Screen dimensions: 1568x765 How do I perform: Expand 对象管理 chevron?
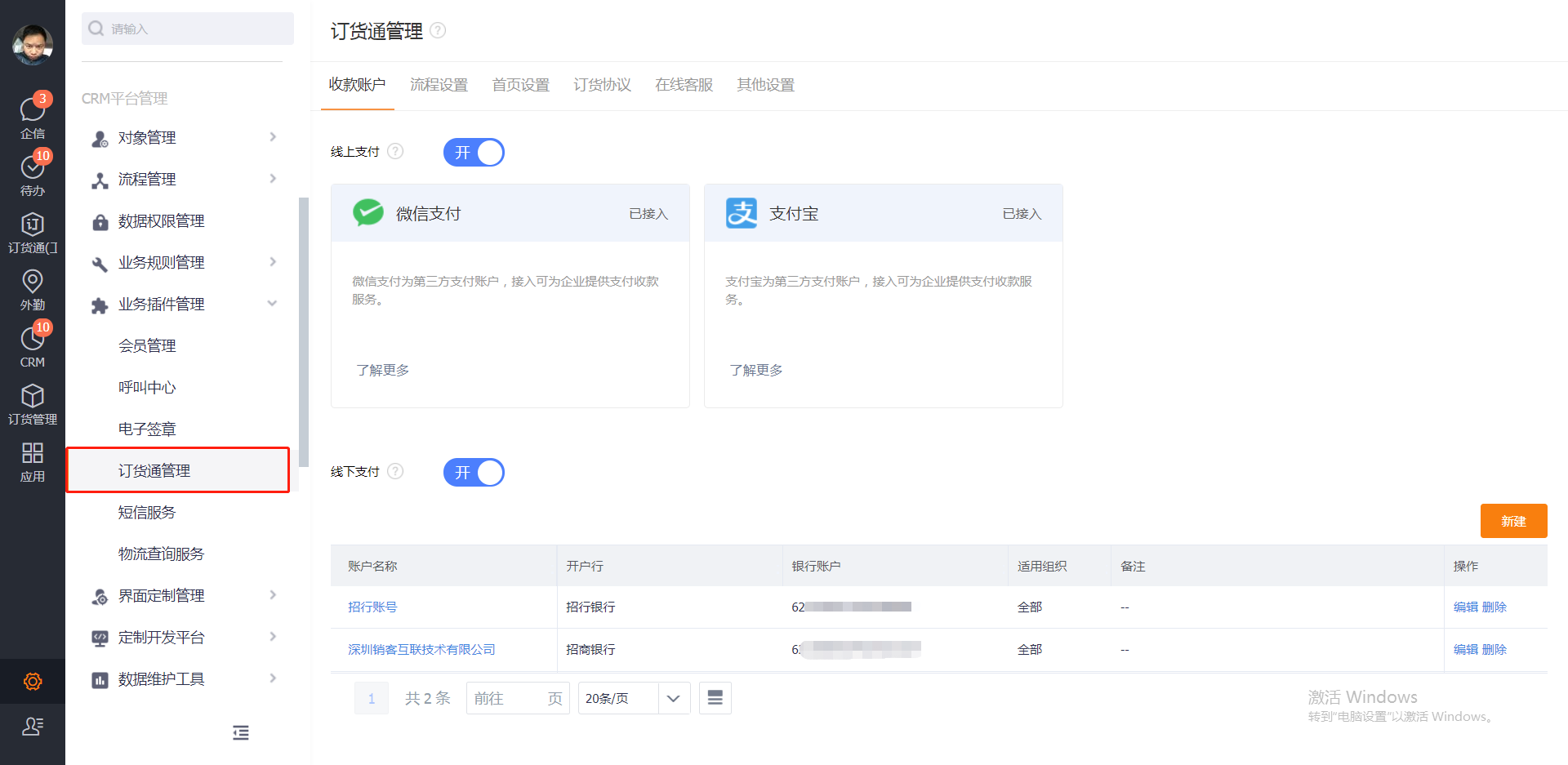point(273,137)
